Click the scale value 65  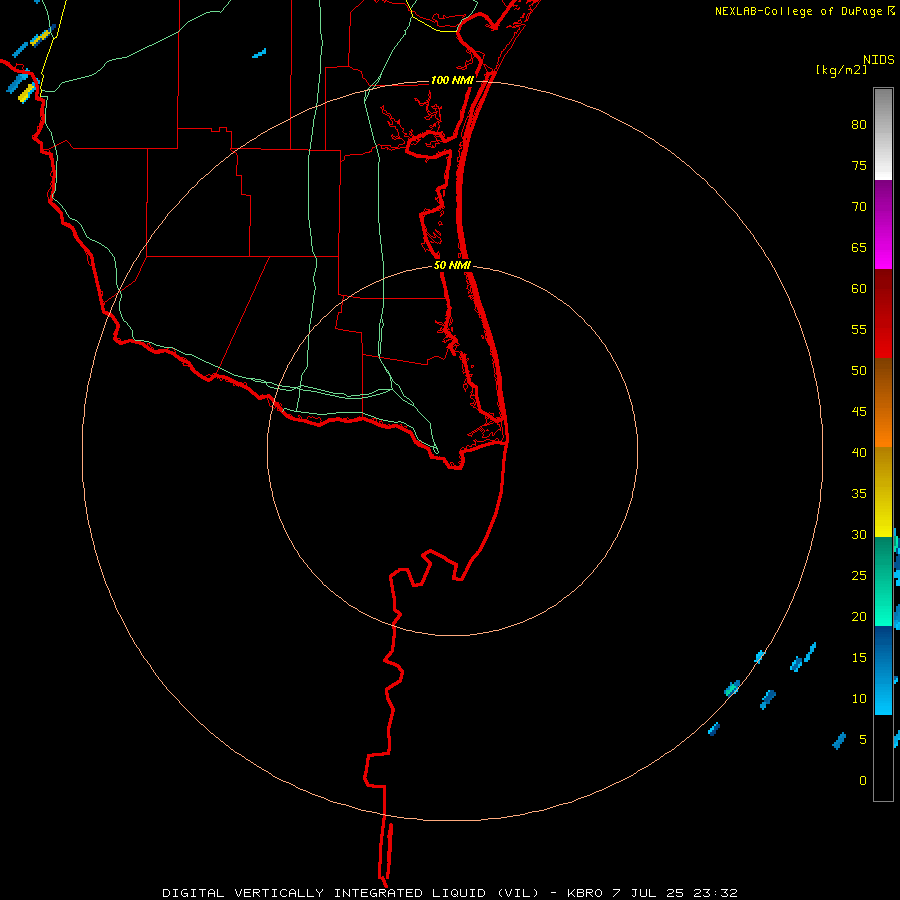[859, 247]
